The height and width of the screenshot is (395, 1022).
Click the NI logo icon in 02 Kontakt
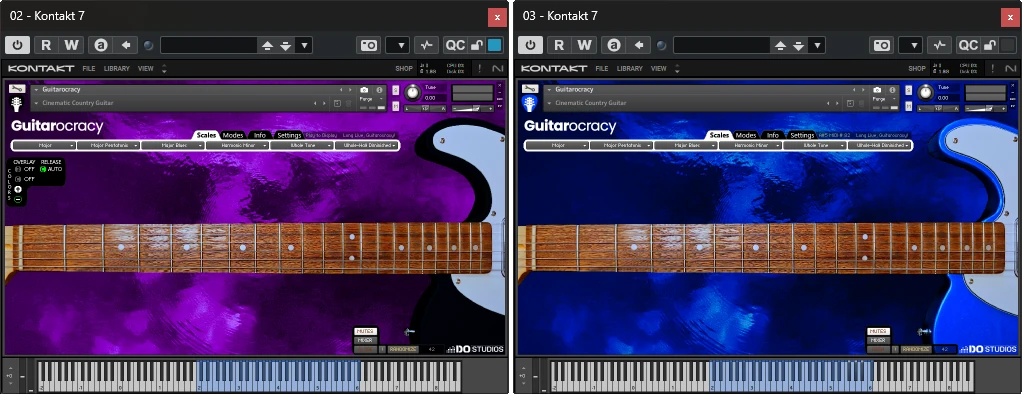(x=498, y=68)
